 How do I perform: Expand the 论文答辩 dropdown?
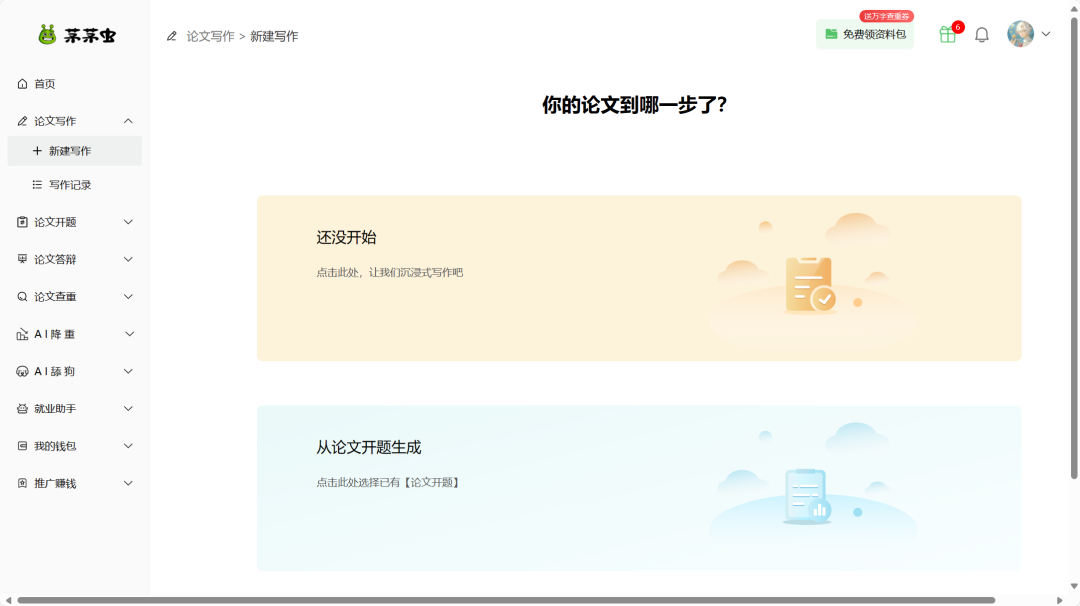[128, 259]
